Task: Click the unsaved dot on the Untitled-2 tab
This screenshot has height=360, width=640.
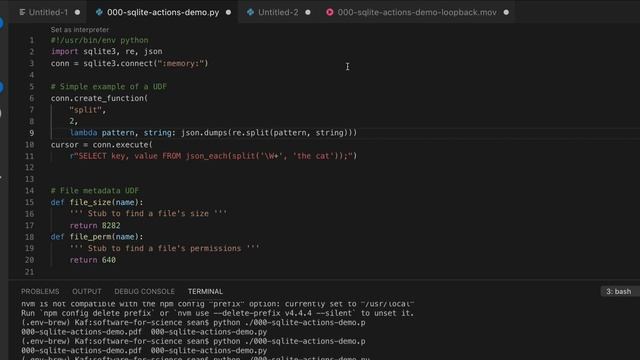Action: tap(308, 12)
